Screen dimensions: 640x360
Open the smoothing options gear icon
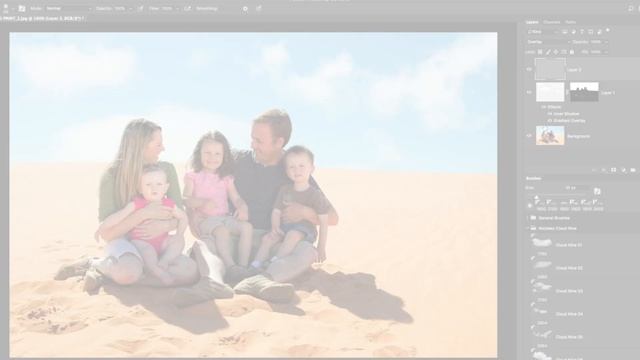click(x=245, y=9)
